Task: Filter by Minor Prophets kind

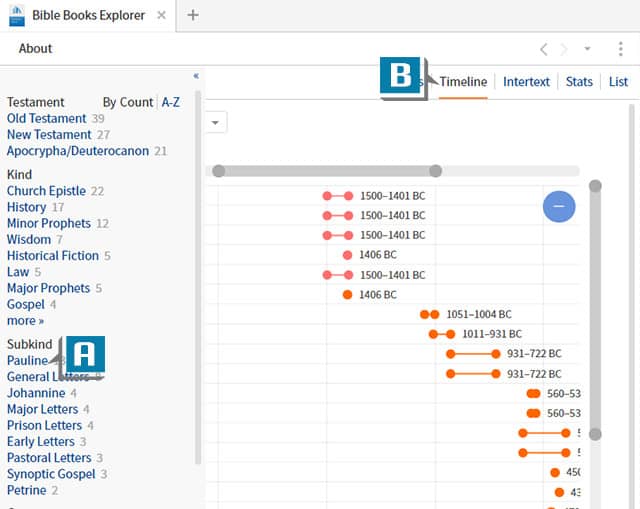Action: (x=49, y=223)
